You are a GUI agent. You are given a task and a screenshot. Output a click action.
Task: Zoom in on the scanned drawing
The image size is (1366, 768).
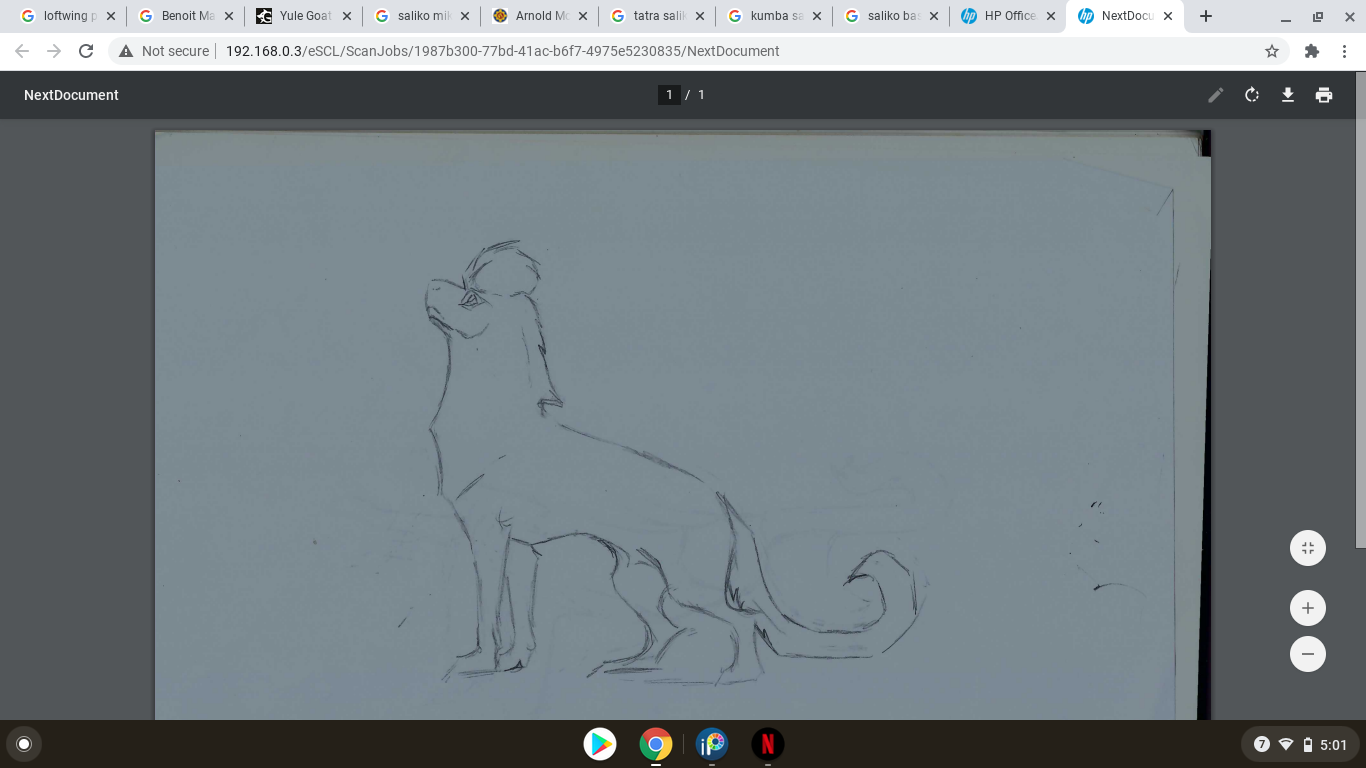point(1307,608)
